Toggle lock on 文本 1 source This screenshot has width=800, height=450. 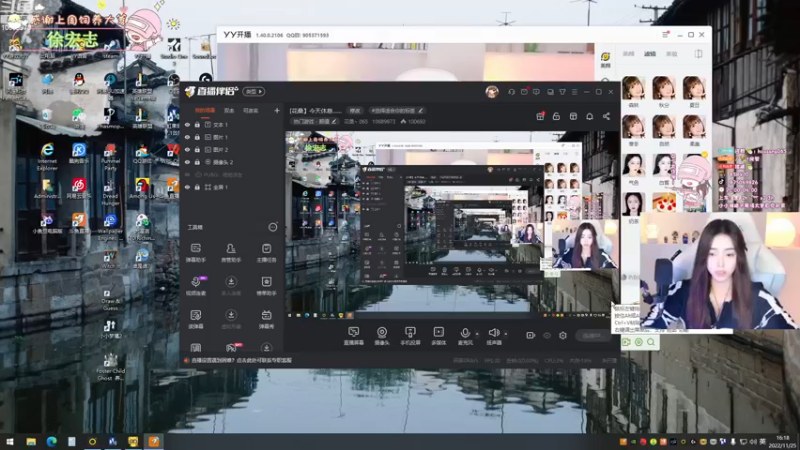(197, 124)
